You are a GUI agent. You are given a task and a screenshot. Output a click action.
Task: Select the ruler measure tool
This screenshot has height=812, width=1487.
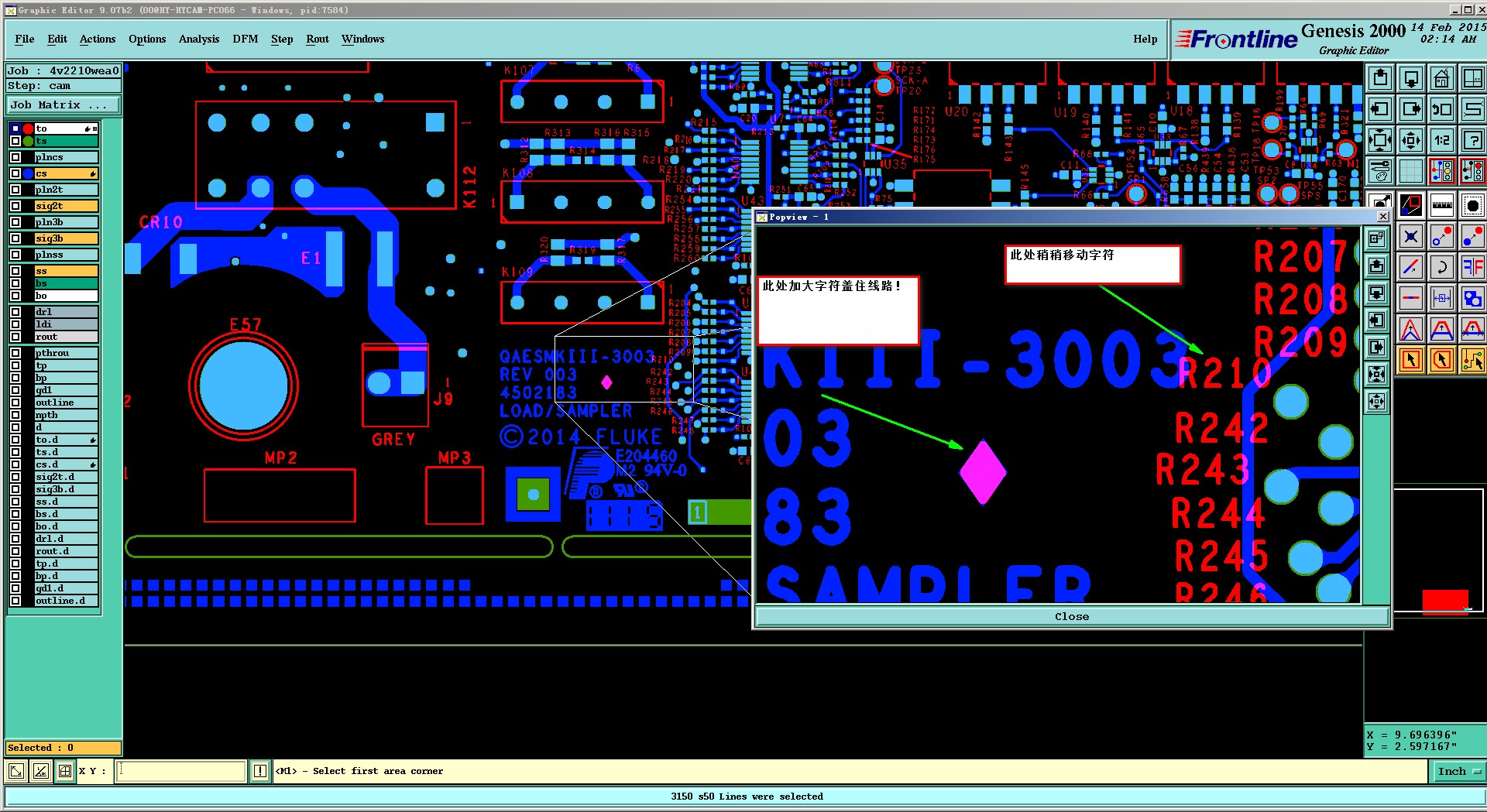pyautogui.click(x=1441, y=205)
